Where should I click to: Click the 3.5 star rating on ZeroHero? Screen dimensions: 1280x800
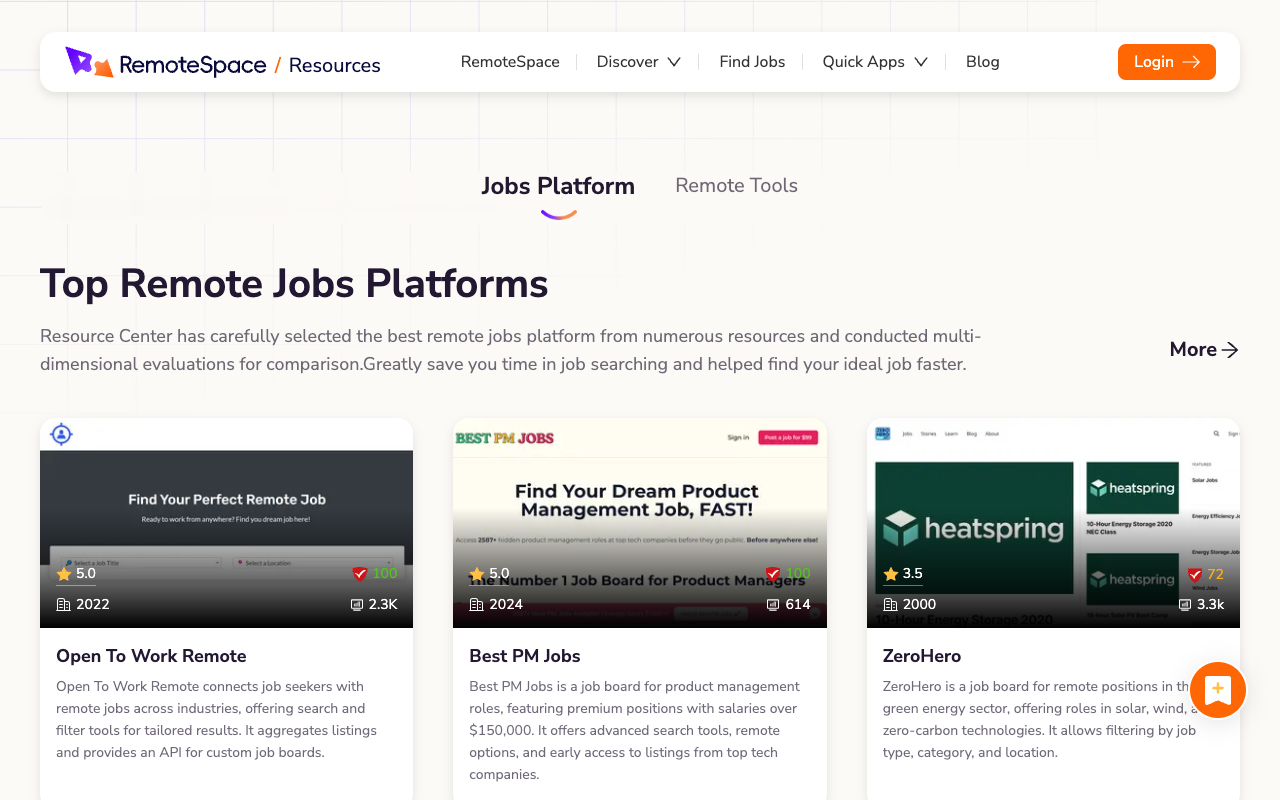point(903,574)
